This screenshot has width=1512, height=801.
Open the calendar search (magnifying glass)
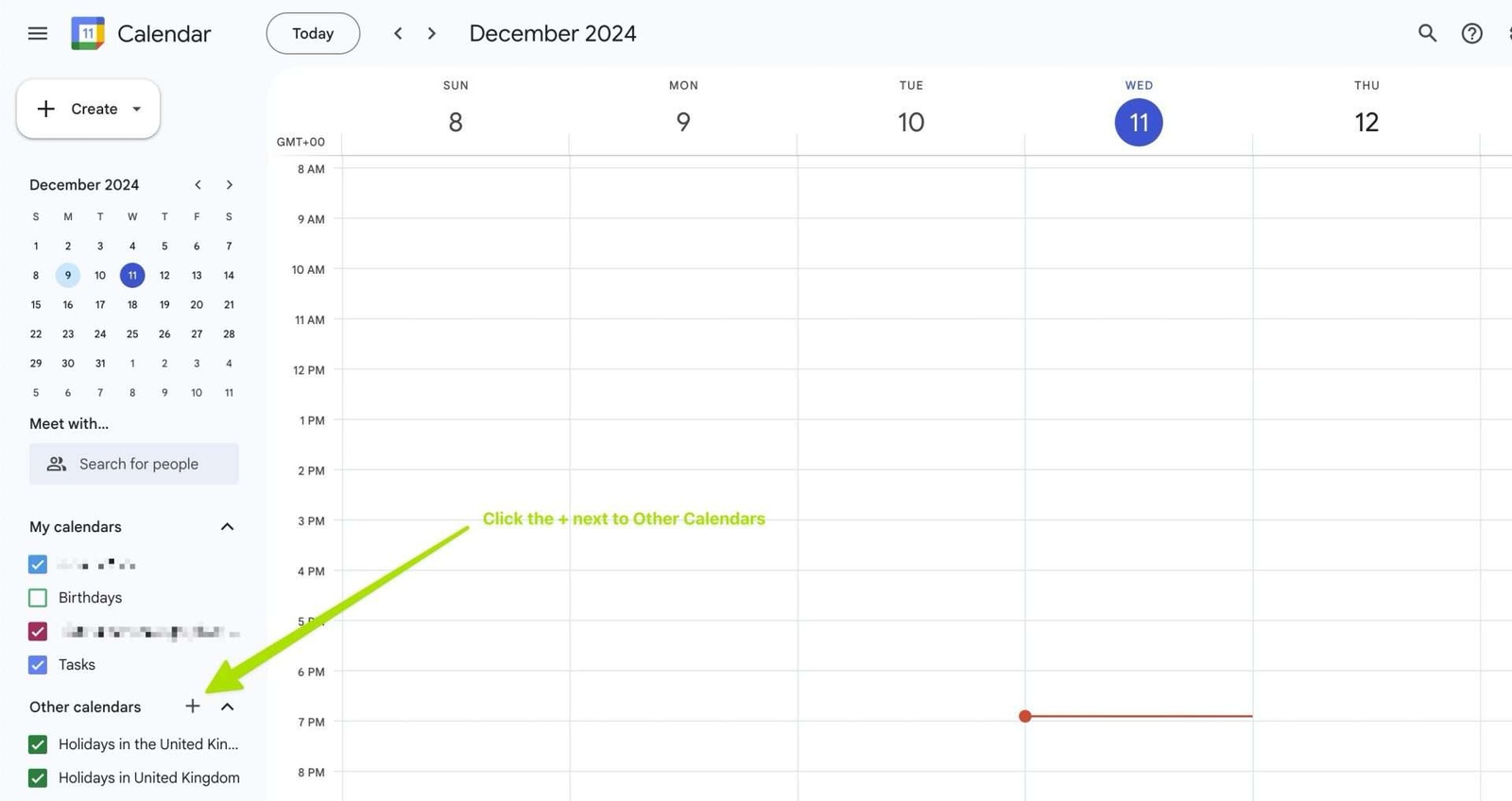coord(1426,33)
